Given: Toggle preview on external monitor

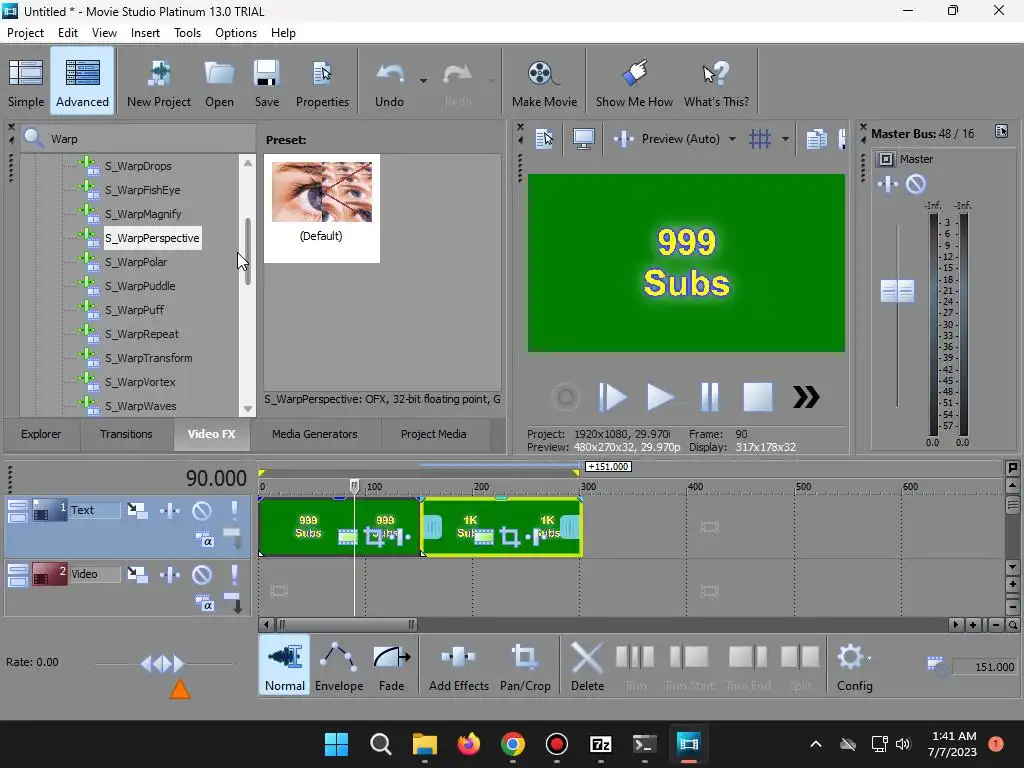Looking at the screenshot, I should (x=583, y=138).
